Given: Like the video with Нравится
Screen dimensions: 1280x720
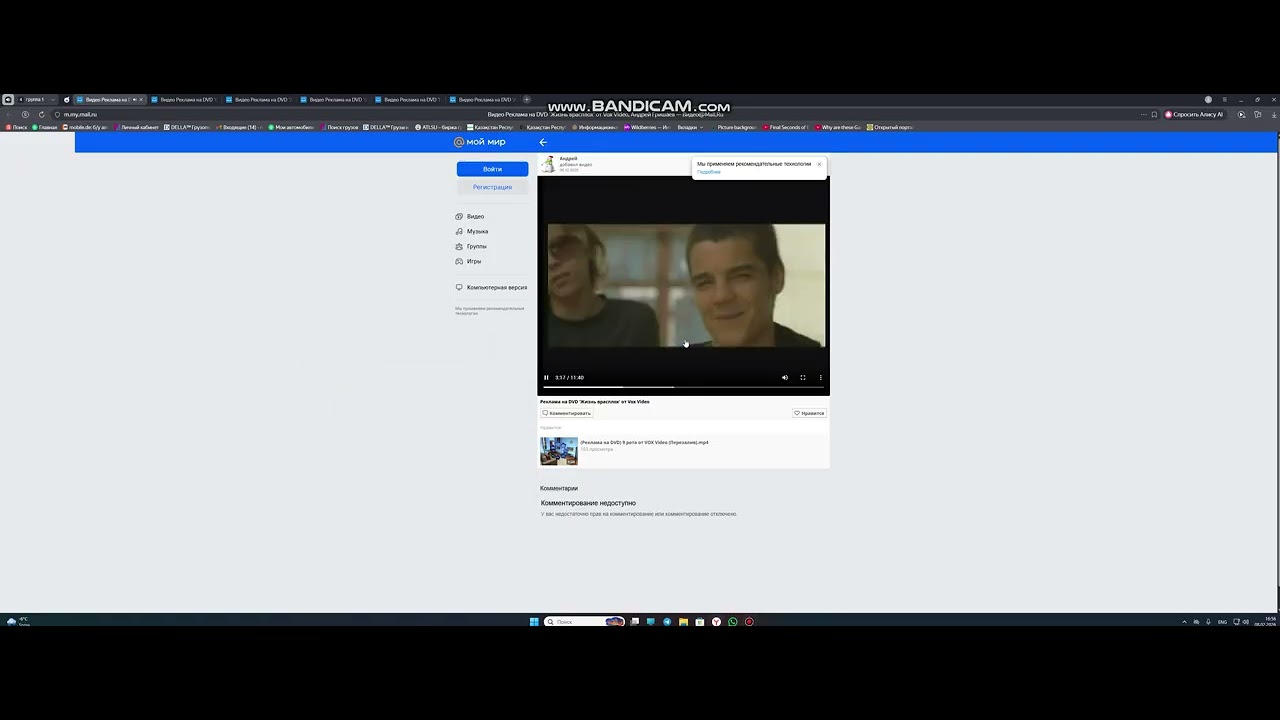Looking at the screenshot, I should coord(809,413).
